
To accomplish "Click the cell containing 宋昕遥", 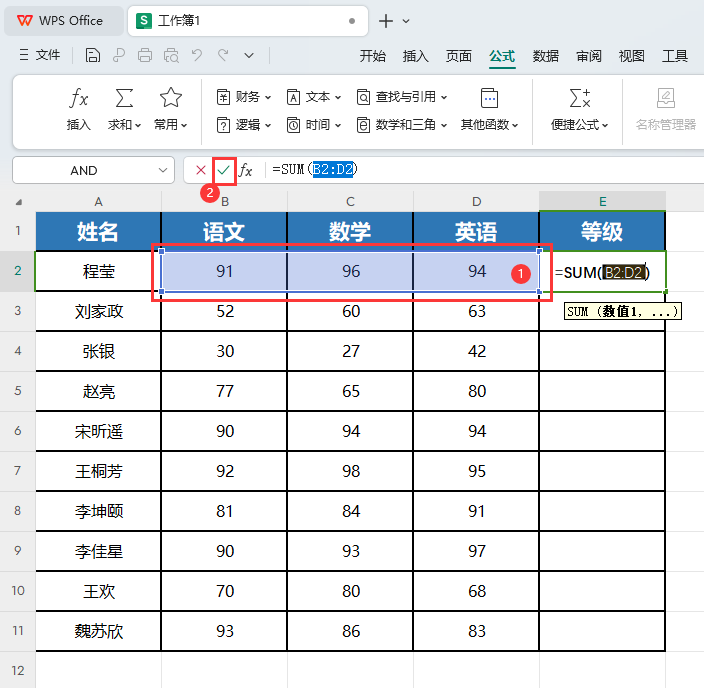I will click(98, 431).
